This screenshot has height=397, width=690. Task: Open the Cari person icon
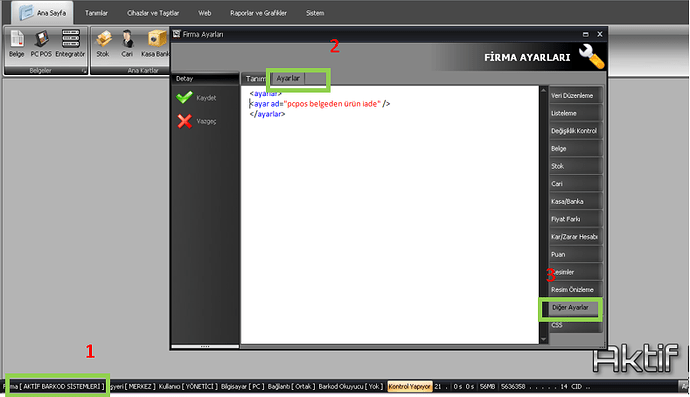tap(127, 44)
